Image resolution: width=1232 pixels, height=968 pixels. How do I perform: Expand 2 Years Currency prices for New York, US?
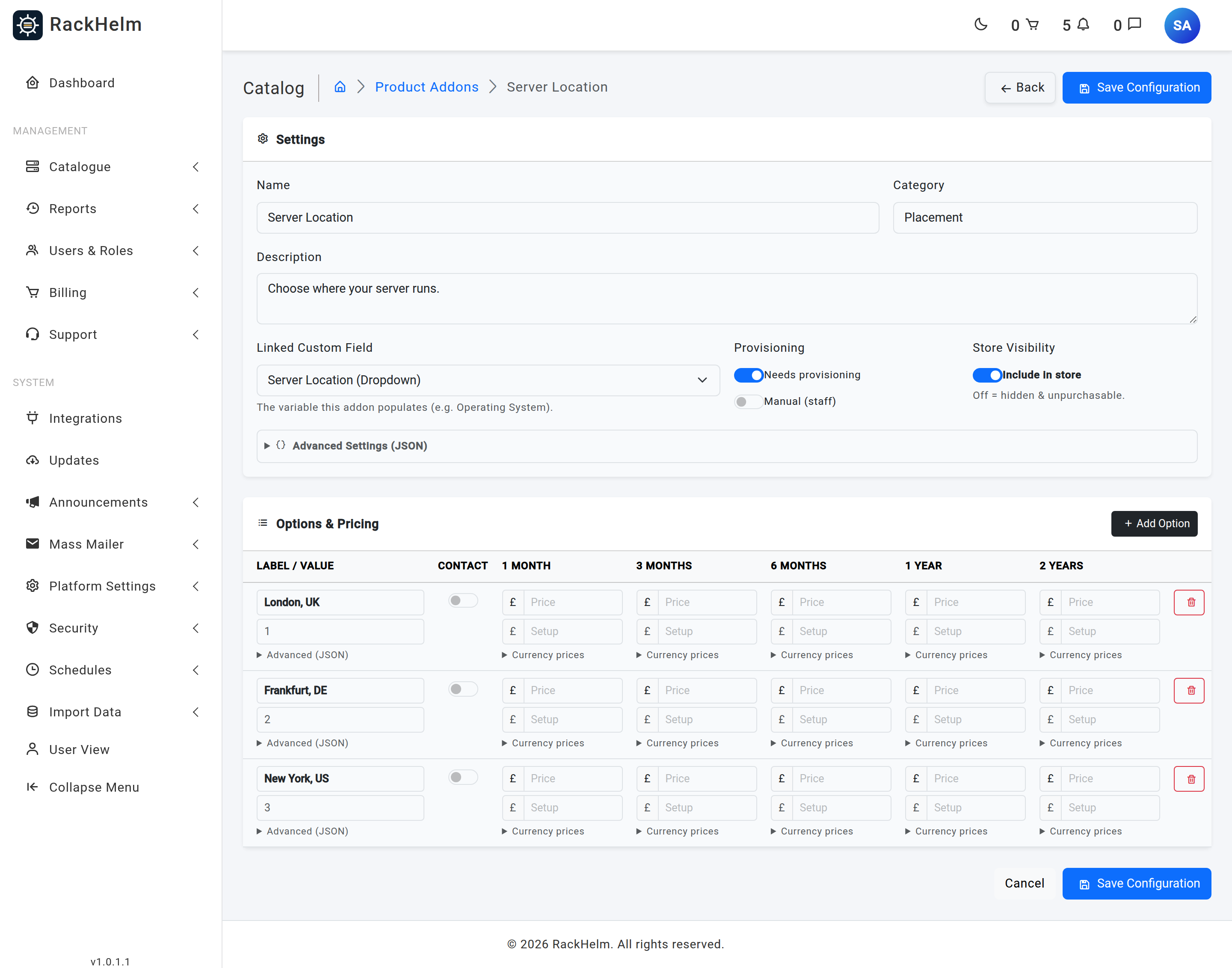pyautogui.click(x=1080, y=831)
